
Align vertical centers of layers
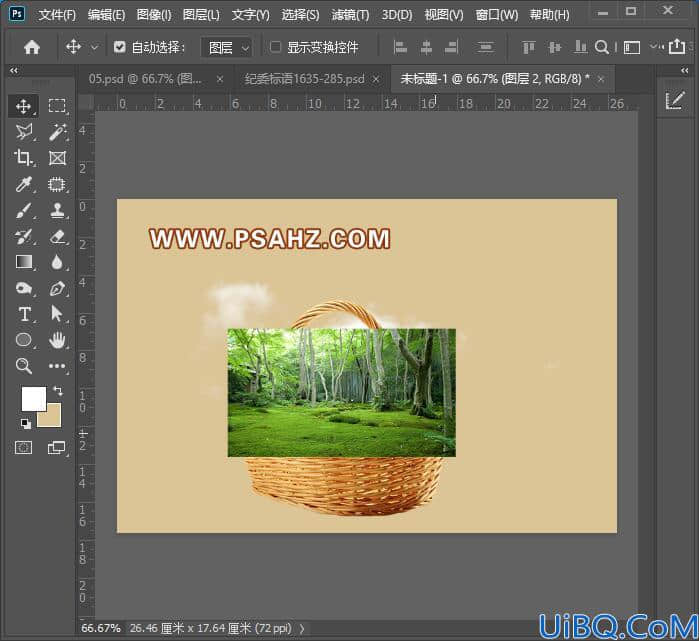[555, 47]
